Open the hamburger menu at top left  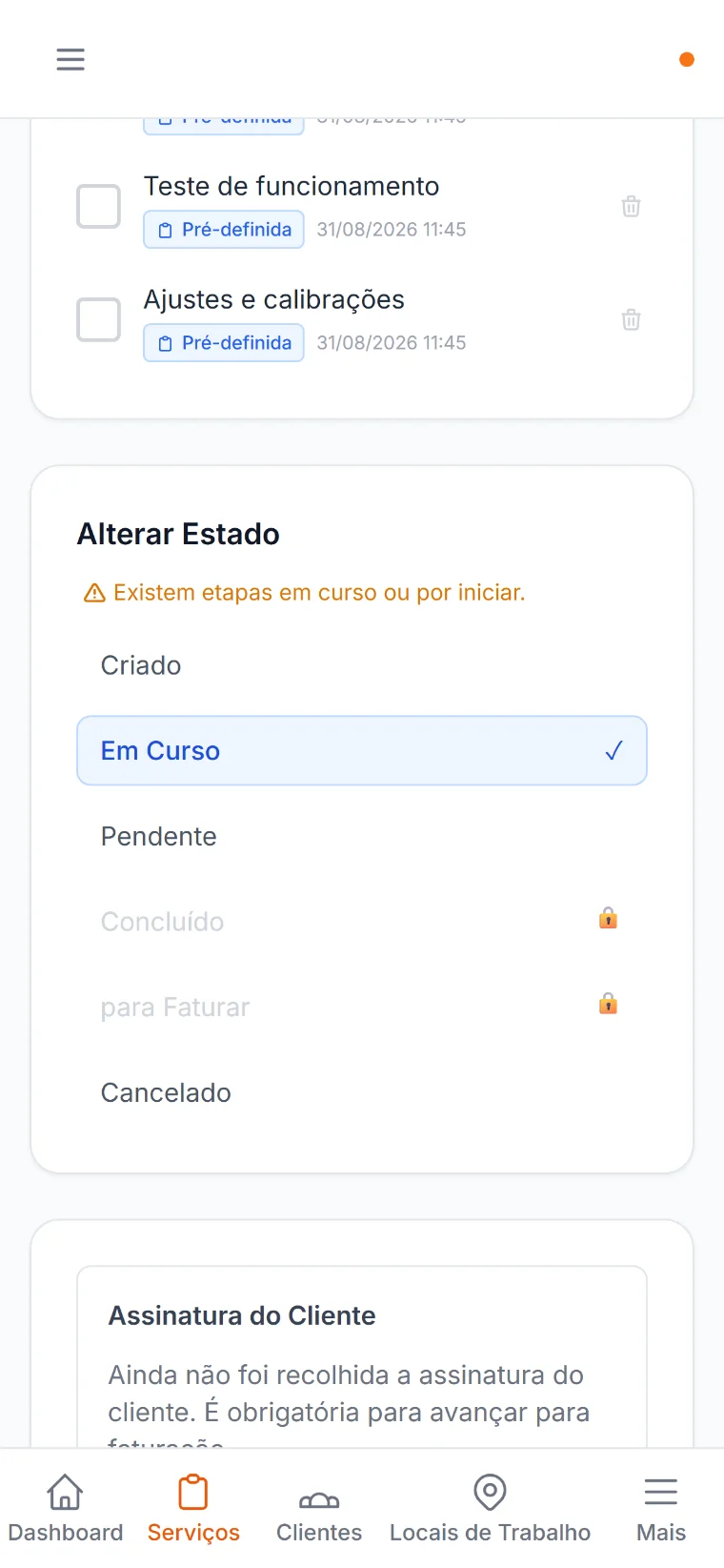70,59
